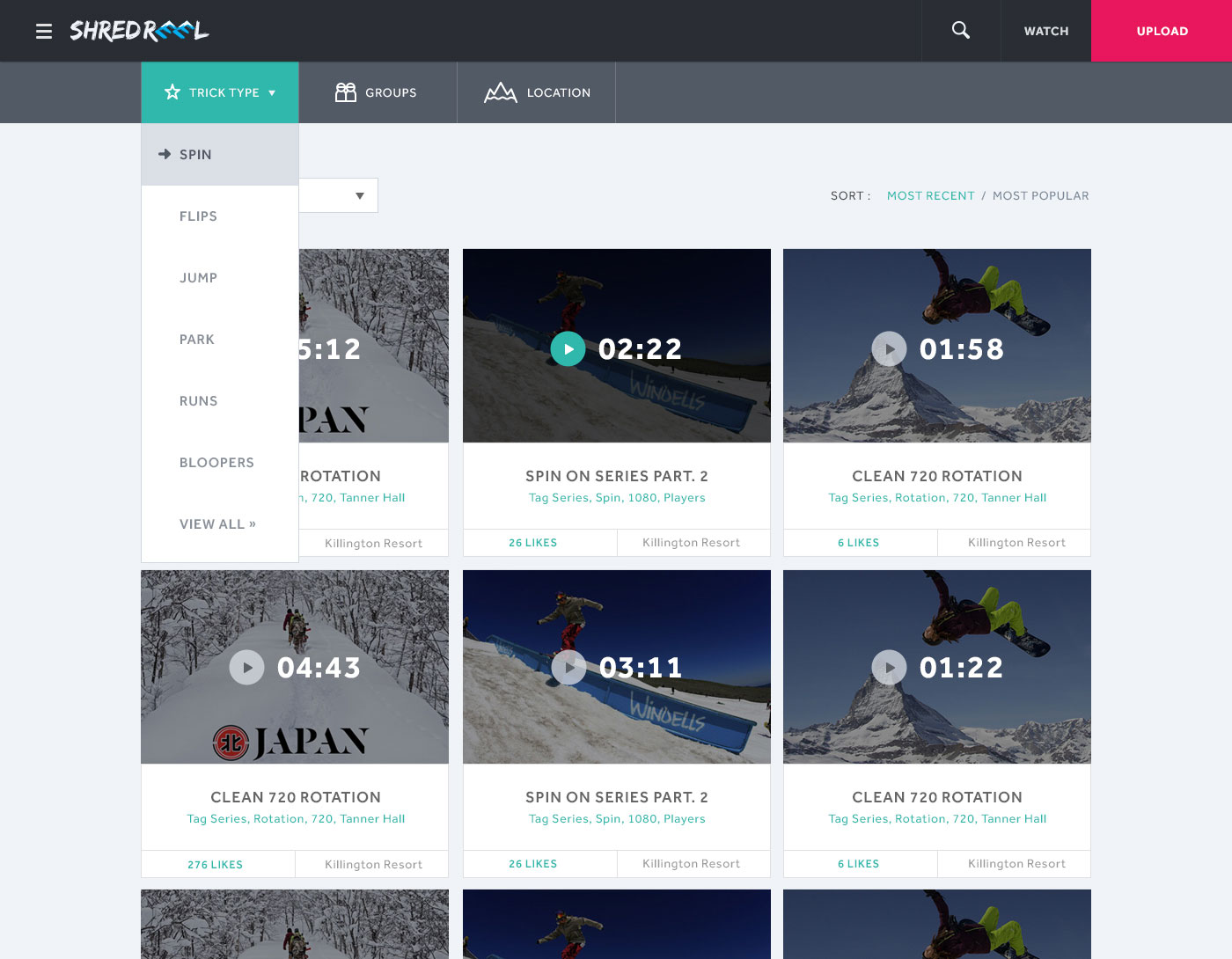The height and width of the screenshot is (959, 1232).
Task: Select Runs from trick type menu
Action: click(220, 400)
